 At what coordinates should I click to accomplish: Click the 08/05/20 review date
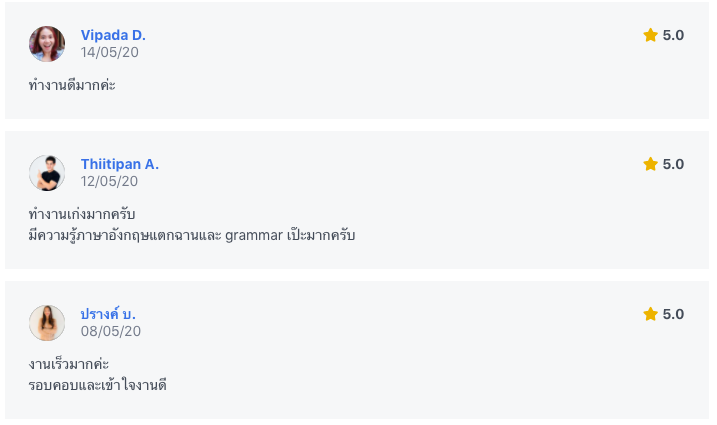click(111, 331)
